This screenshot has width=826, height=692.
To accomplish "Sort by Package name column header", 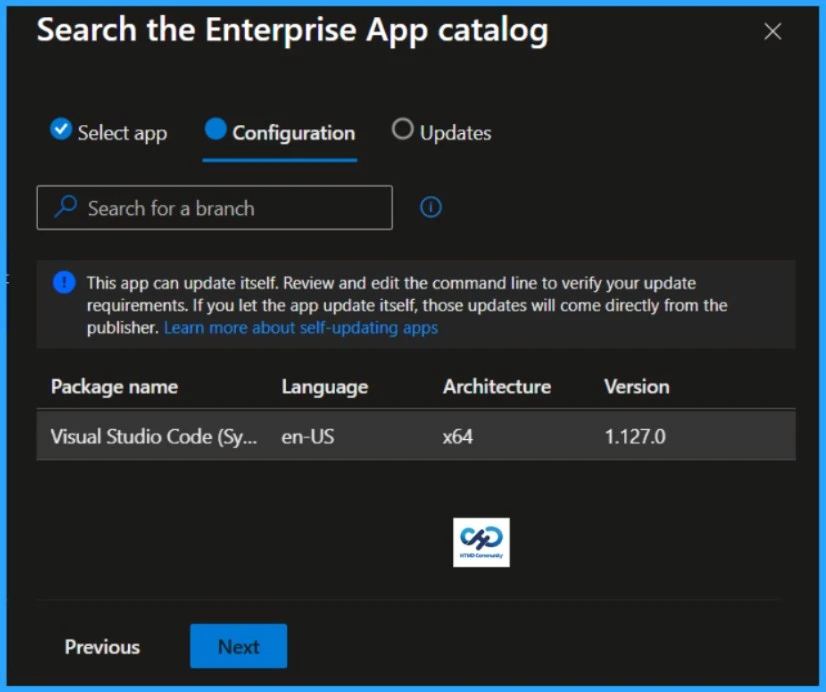I will click(x=114, y=387).
